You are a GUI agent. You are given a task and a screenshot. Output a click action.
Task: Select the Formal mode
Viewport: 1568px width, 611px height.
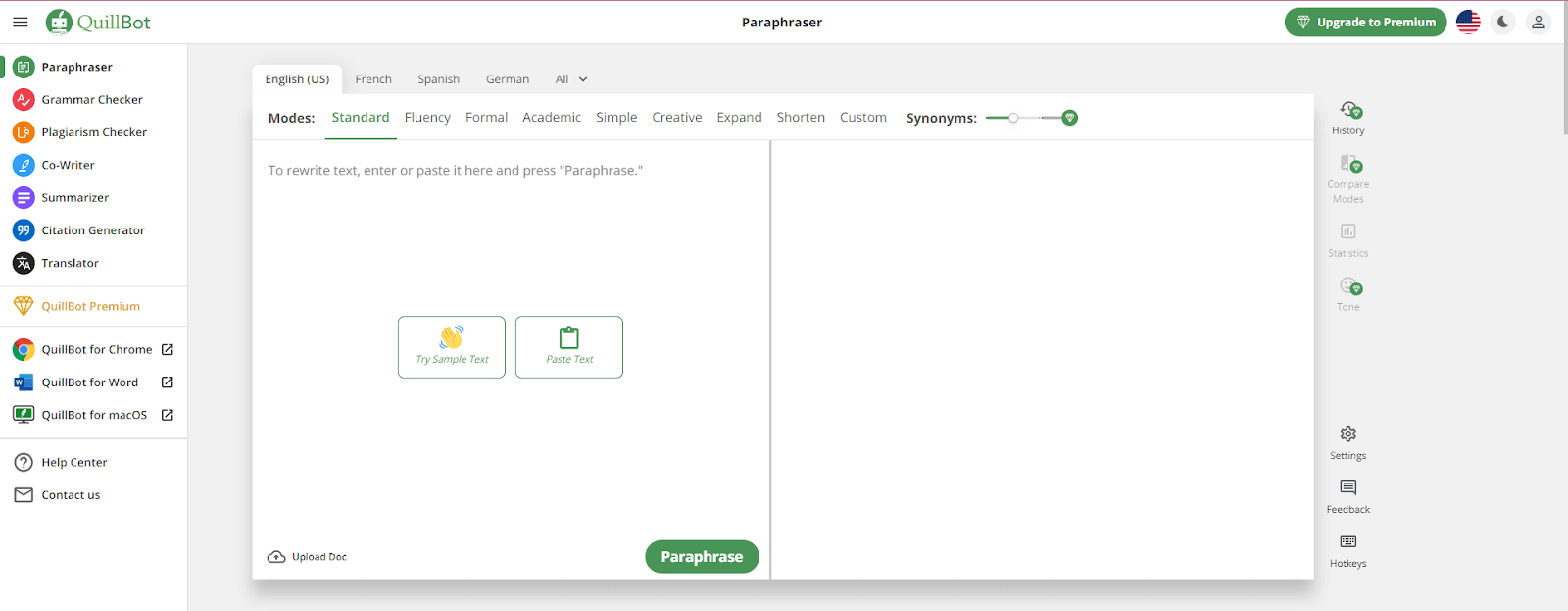pyautogui.click(x=486, y=118)
